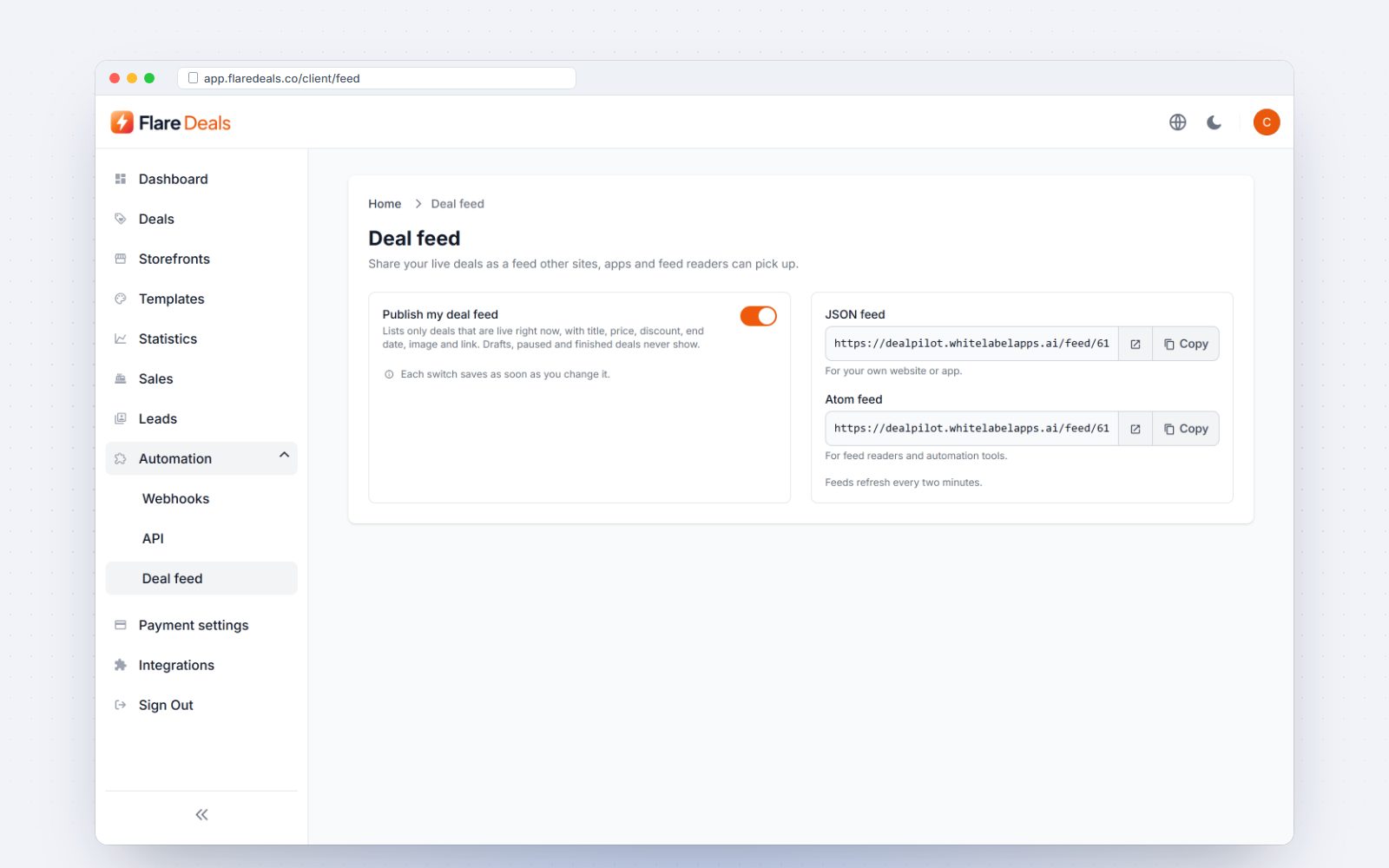Click the Statistics chart icon
The image size is (1389, 868).
coord(121,339)
